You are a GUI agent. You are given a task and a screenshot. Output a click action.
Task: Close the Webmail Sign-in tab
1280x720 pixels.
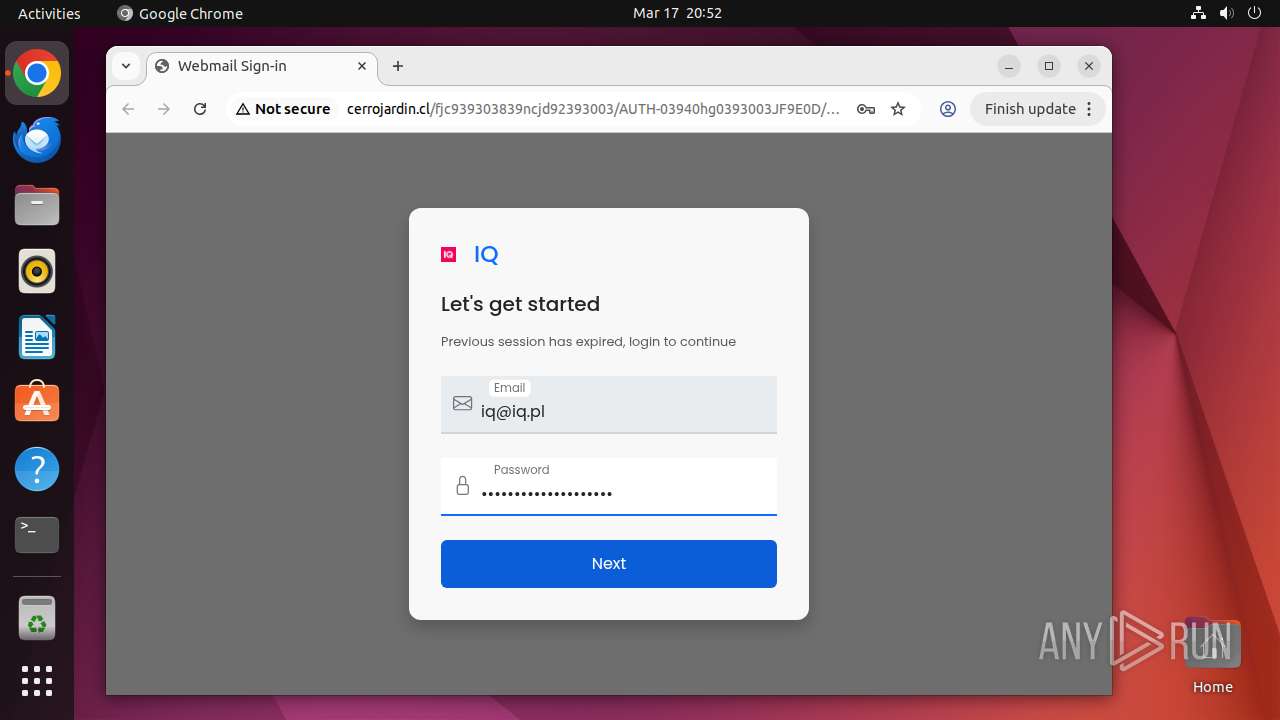pos(362,66)
